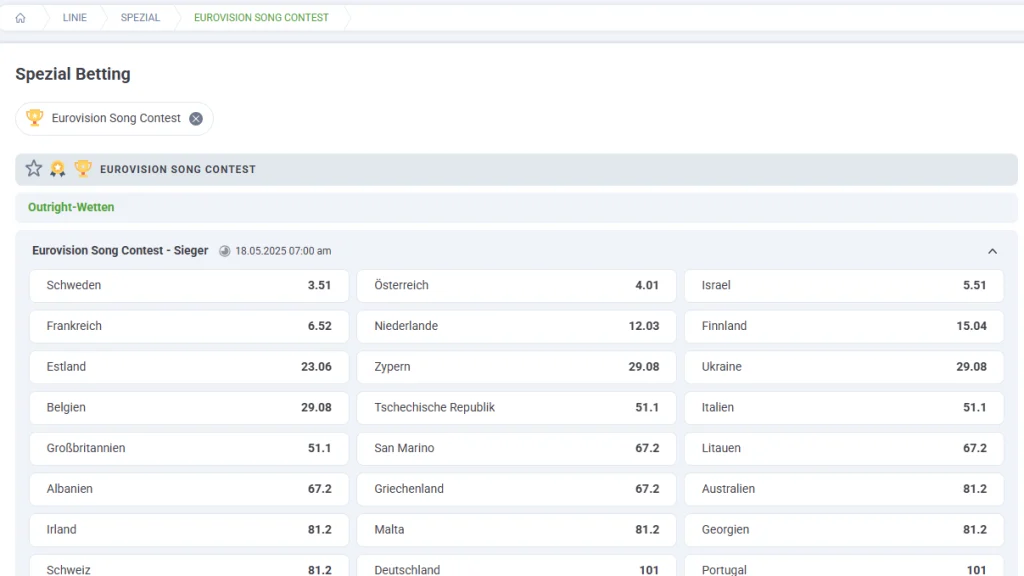Remove the Eurovision Song Contest filter chip
This screenshot has width=1024, height=576.
[x=196, y=119]
